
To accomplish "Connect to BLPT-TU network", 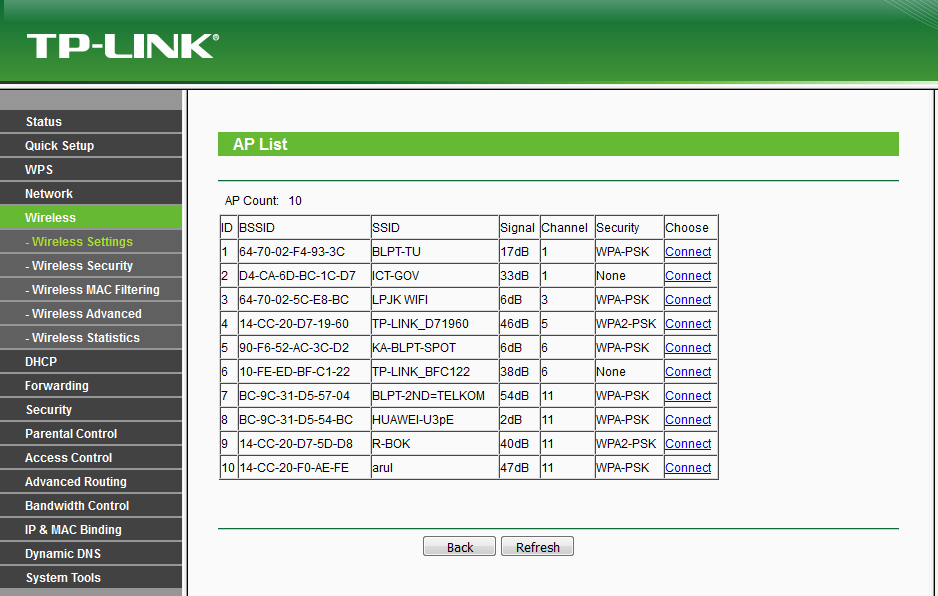I will click(x=688, y=252).
